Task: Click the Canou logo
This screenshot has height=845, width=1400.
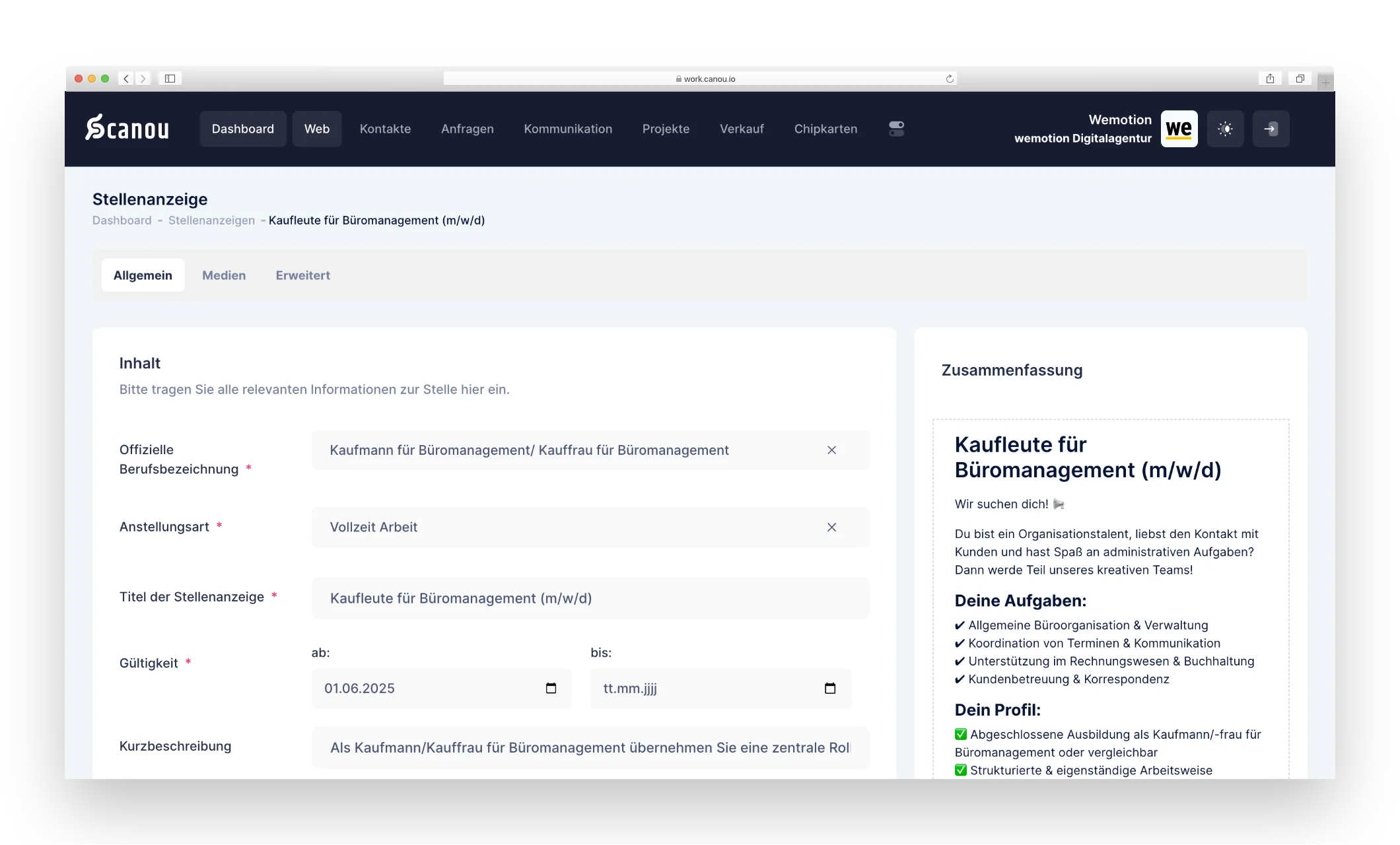Action: pos(127,128)
